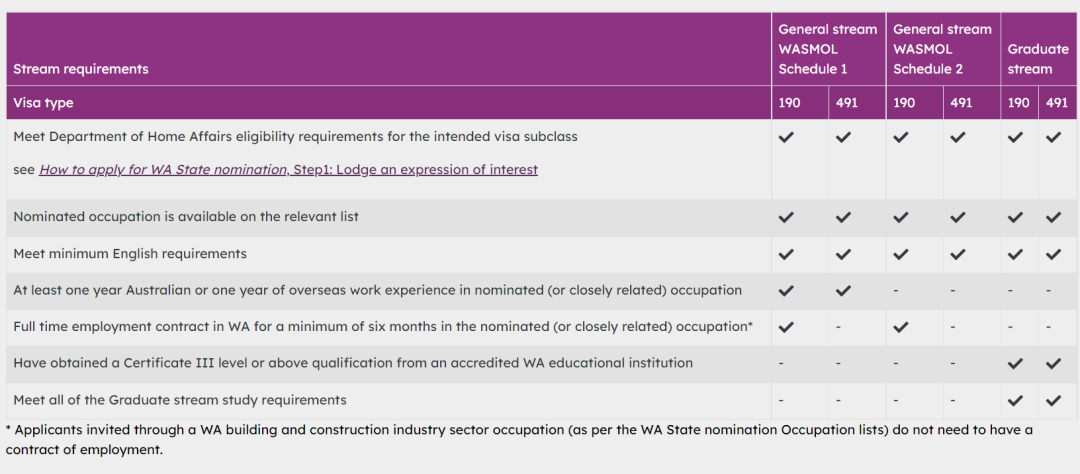Click checkmark for work experience under Schedule 1 visa 491

click(x=843, y=291)
